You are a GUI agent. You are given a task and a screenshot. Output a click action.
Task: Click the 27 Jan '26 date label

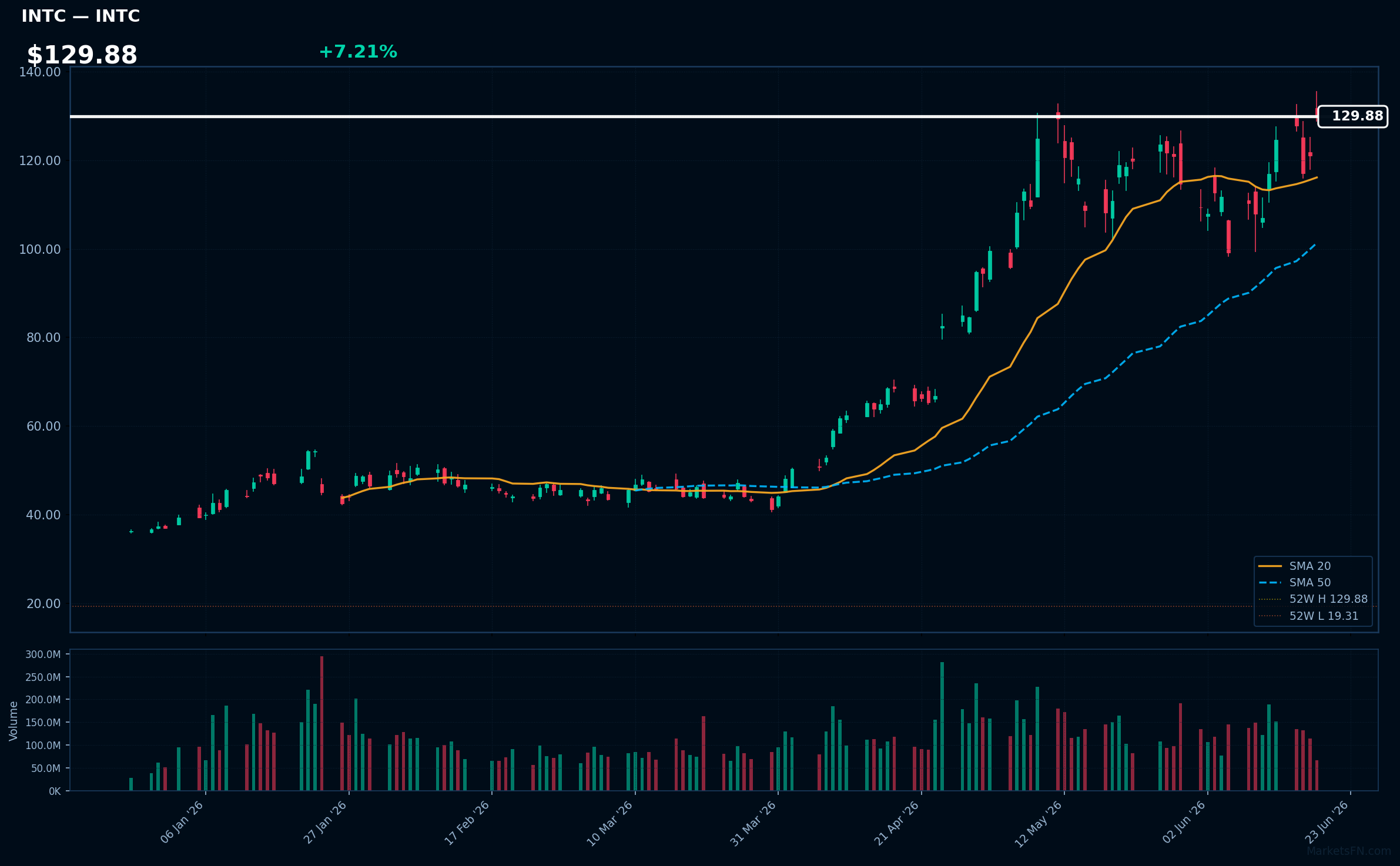325,823
